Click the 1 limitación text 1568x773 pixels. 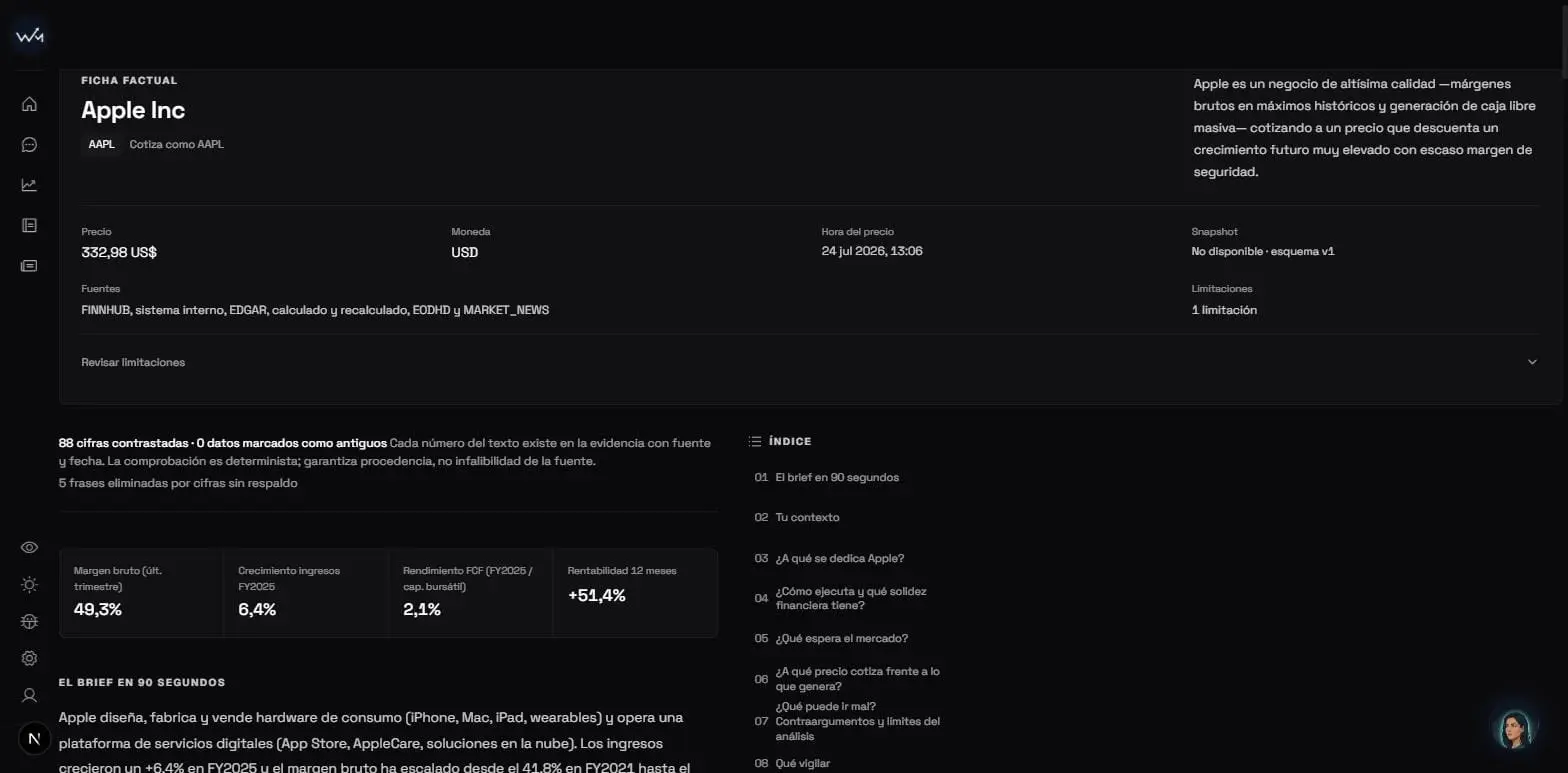1224,310
